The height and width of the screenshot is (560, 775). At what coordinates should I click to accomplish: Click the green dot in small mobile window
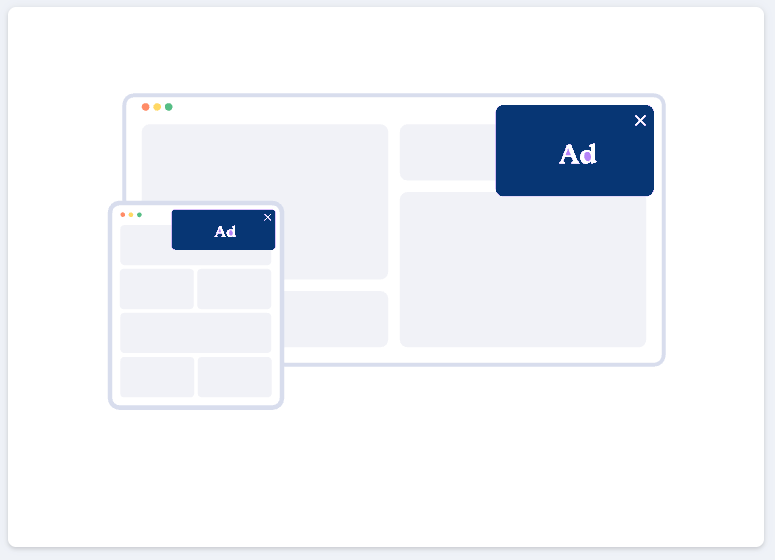139,215
